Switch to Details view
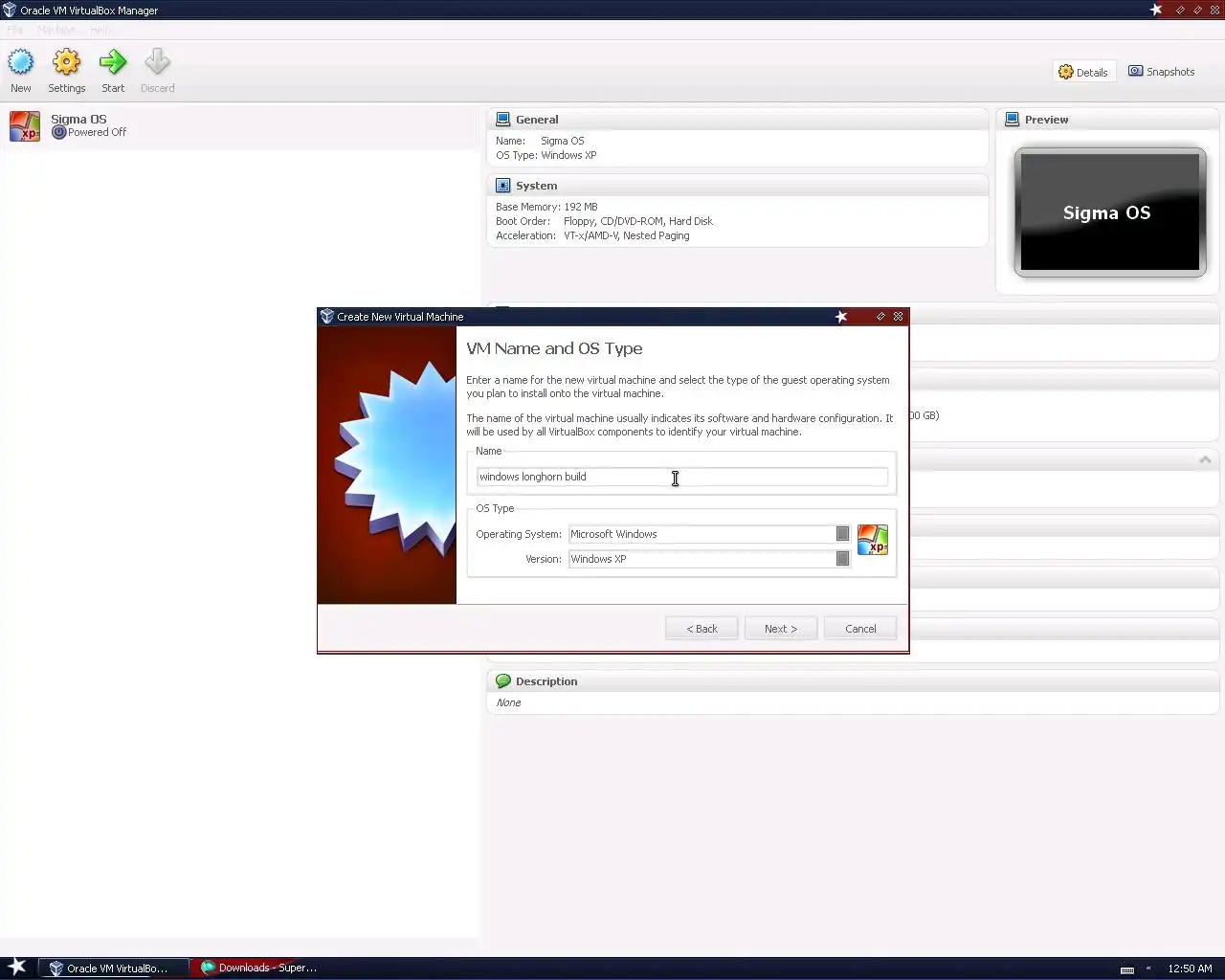Screen dimensions: 1225x980 pos(1084,72)
